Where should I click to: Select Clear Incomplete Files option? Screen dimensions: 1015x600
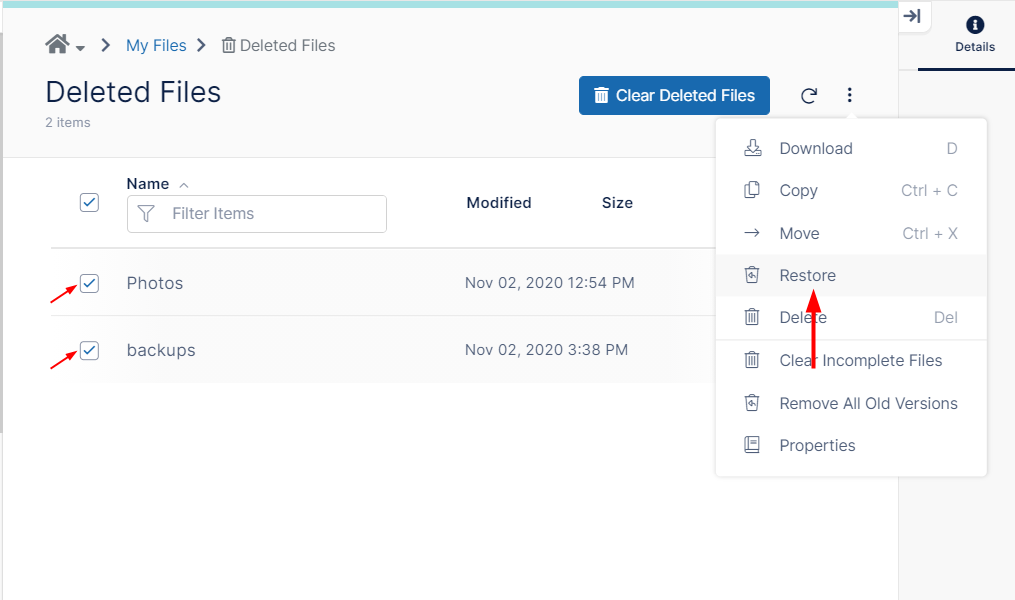(x=860, y=361)
